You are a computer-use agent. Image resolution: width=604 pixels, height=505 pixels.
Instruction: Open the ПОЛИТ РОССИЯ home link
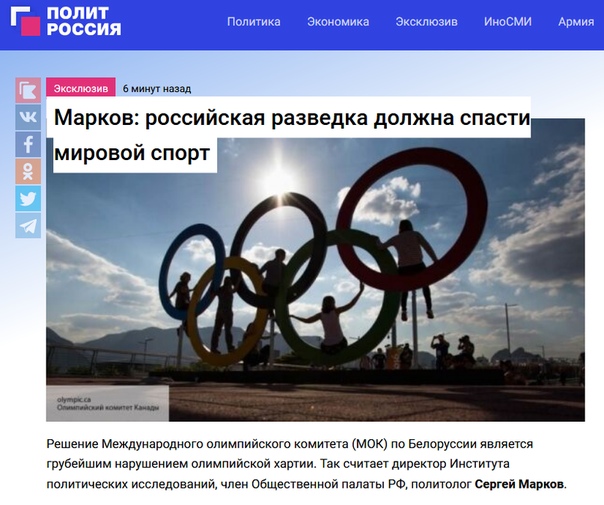(x=84, y=22)
